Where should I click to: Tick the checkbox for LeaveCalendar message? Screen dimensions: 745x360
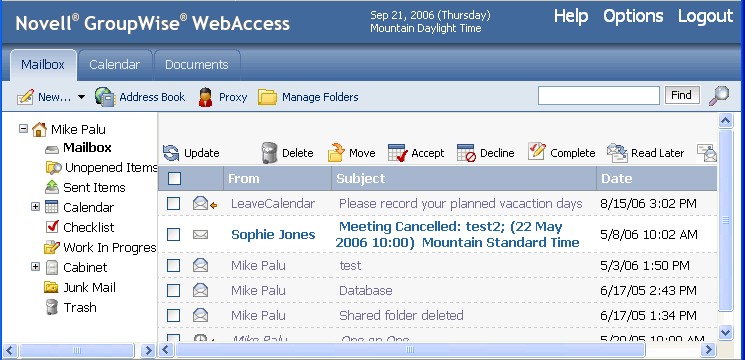click(173, 204)
